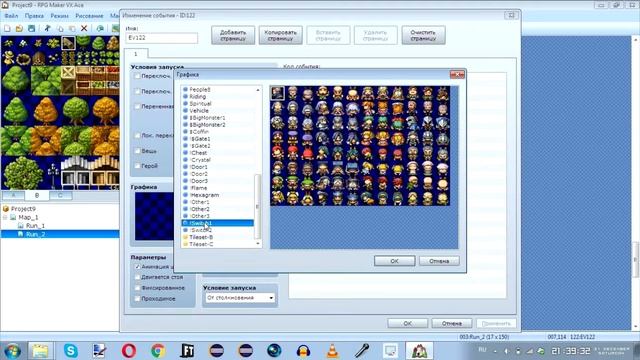Enable the Фиксированное checkbox
Viewport: 640px width, 360px height.
point(137,288)
